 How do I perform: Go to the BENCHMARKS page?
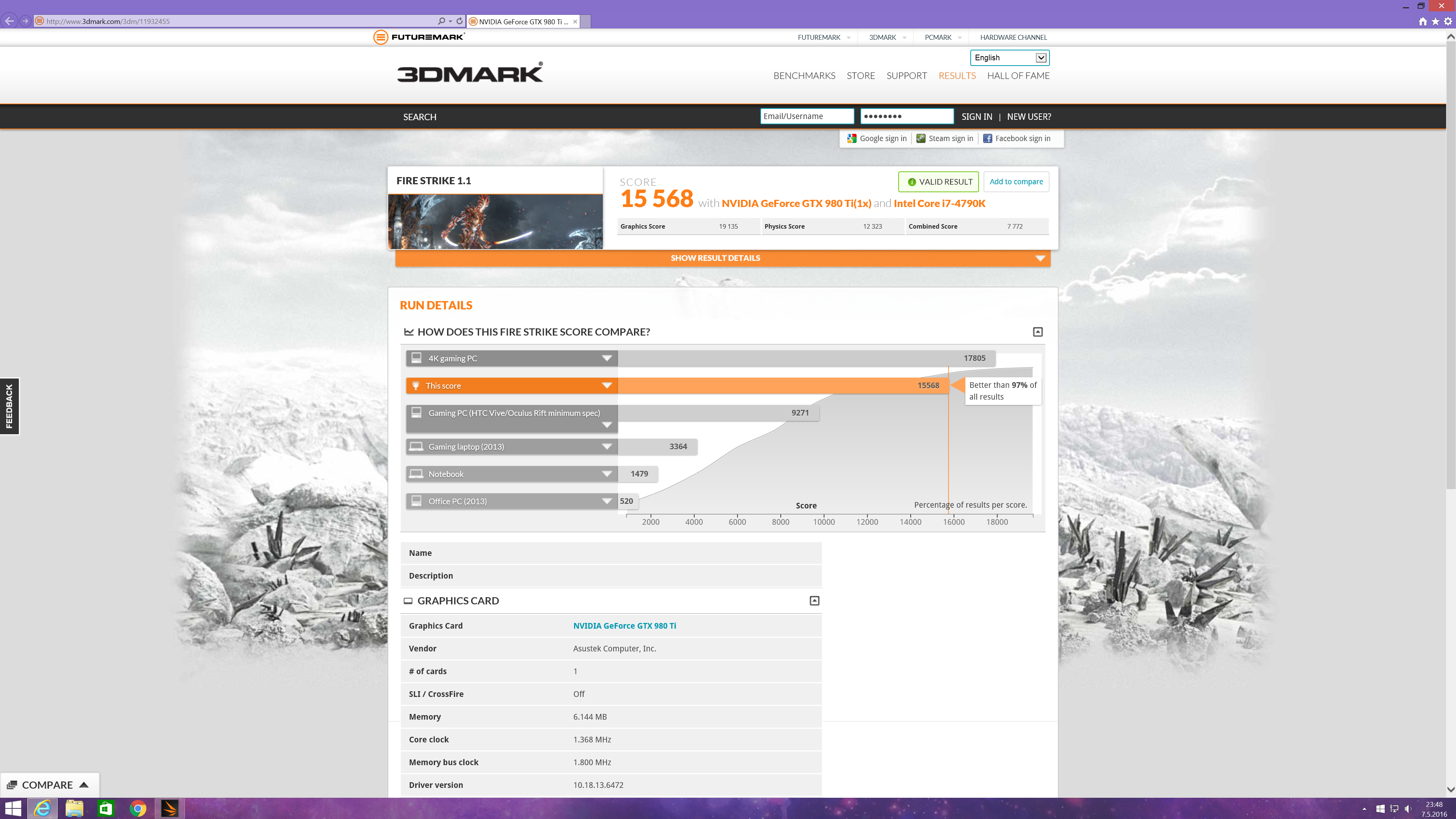804,76
